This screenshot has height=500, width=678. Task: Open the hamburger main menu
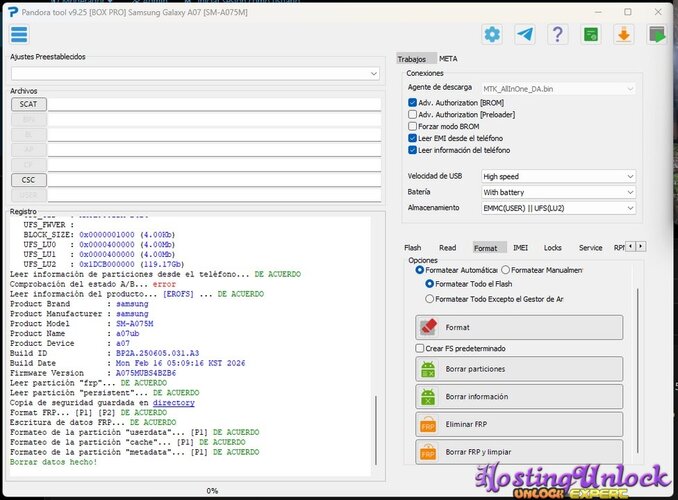(19, 34)
